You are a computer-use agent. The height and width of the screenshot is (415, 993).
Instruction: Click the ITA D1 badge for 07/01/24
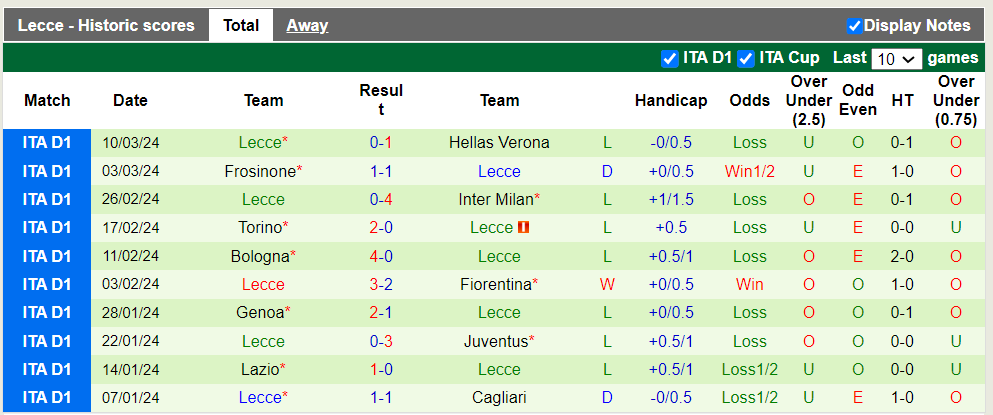coord(47,398)
